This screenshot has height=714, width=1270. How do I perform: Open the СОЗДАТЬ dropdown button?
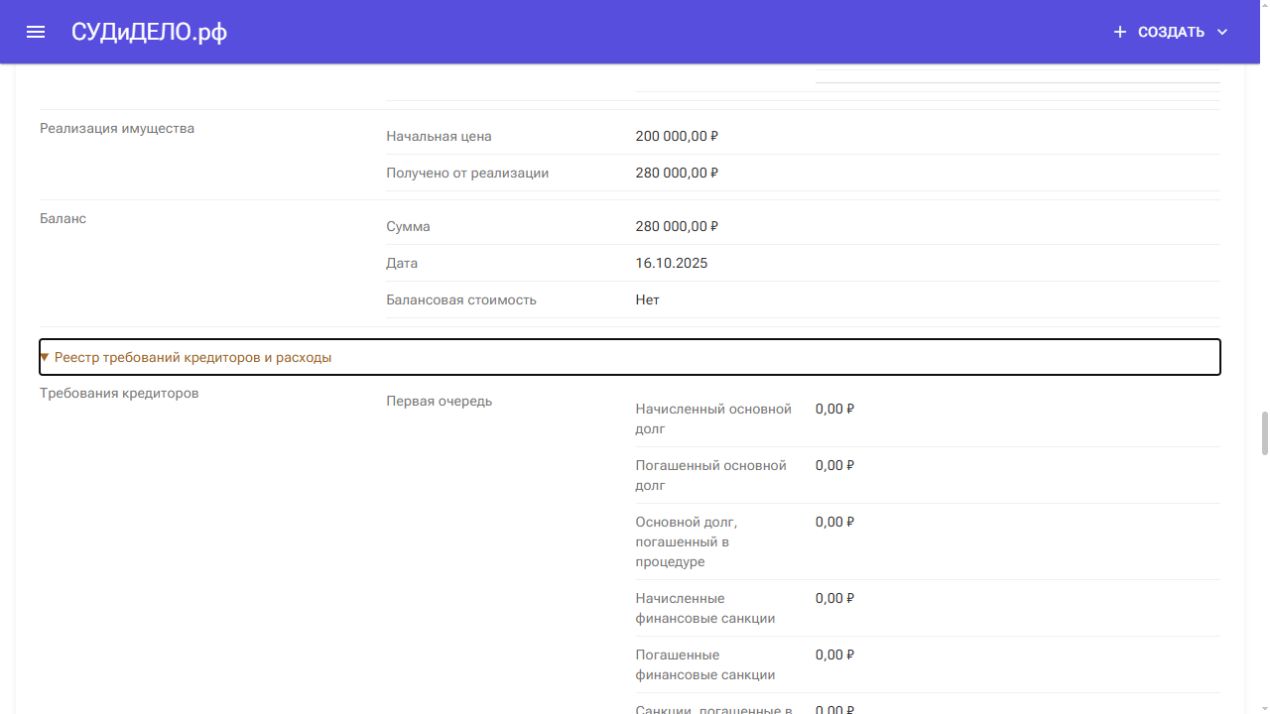point(1170,32)
